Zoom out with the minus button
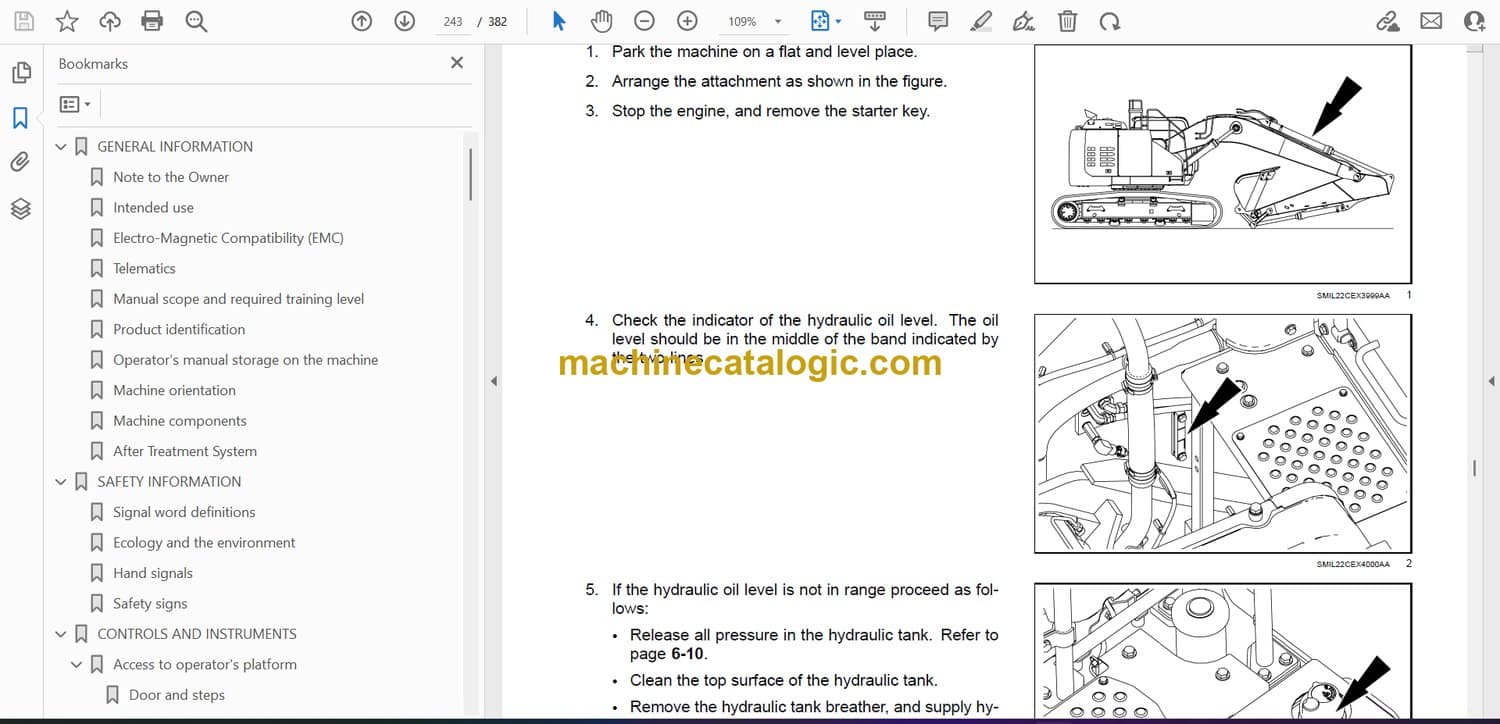Image resolution: width=1500 pixels, height=724 pixels. point(645,21)
